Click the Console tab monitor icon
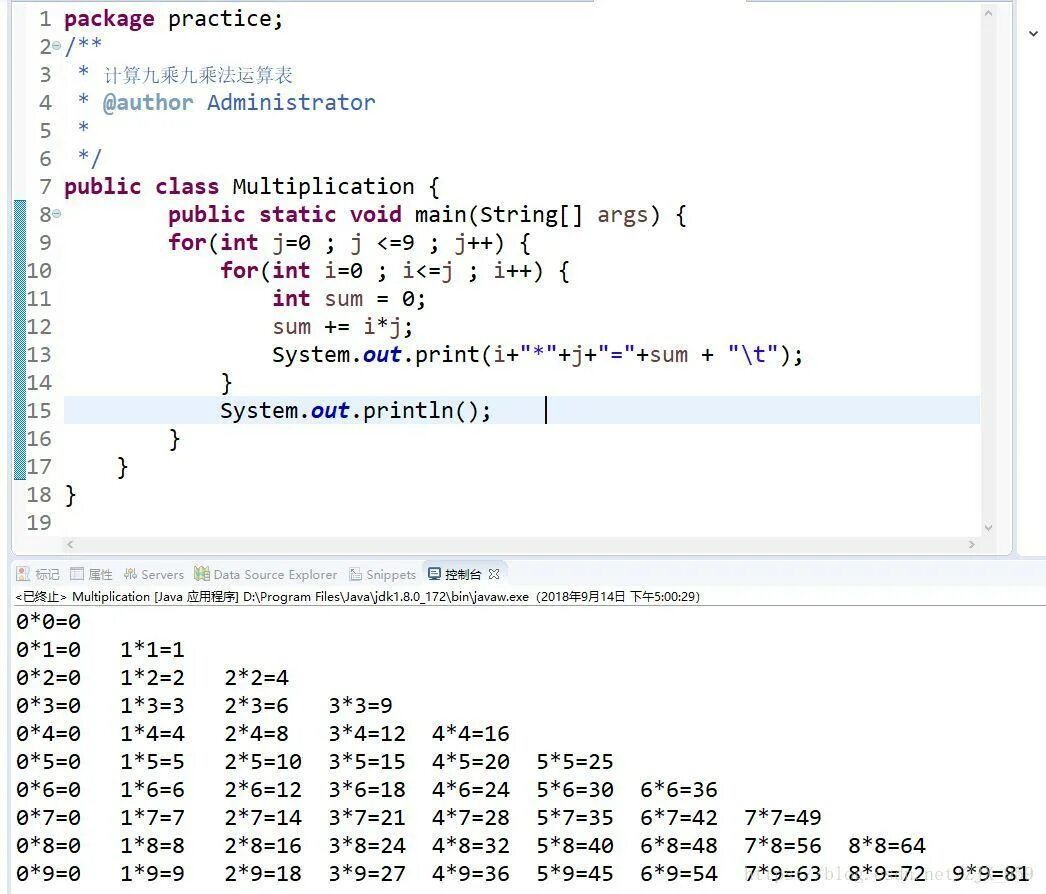The image size is (1046, 894). (x=434, y=574)
